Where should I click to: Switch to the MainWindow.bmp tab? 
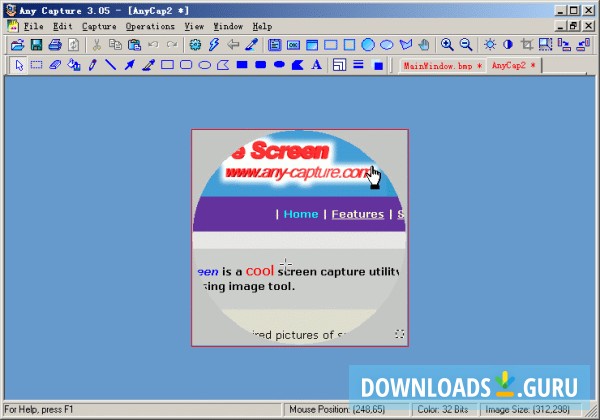(x=442, y=66)
